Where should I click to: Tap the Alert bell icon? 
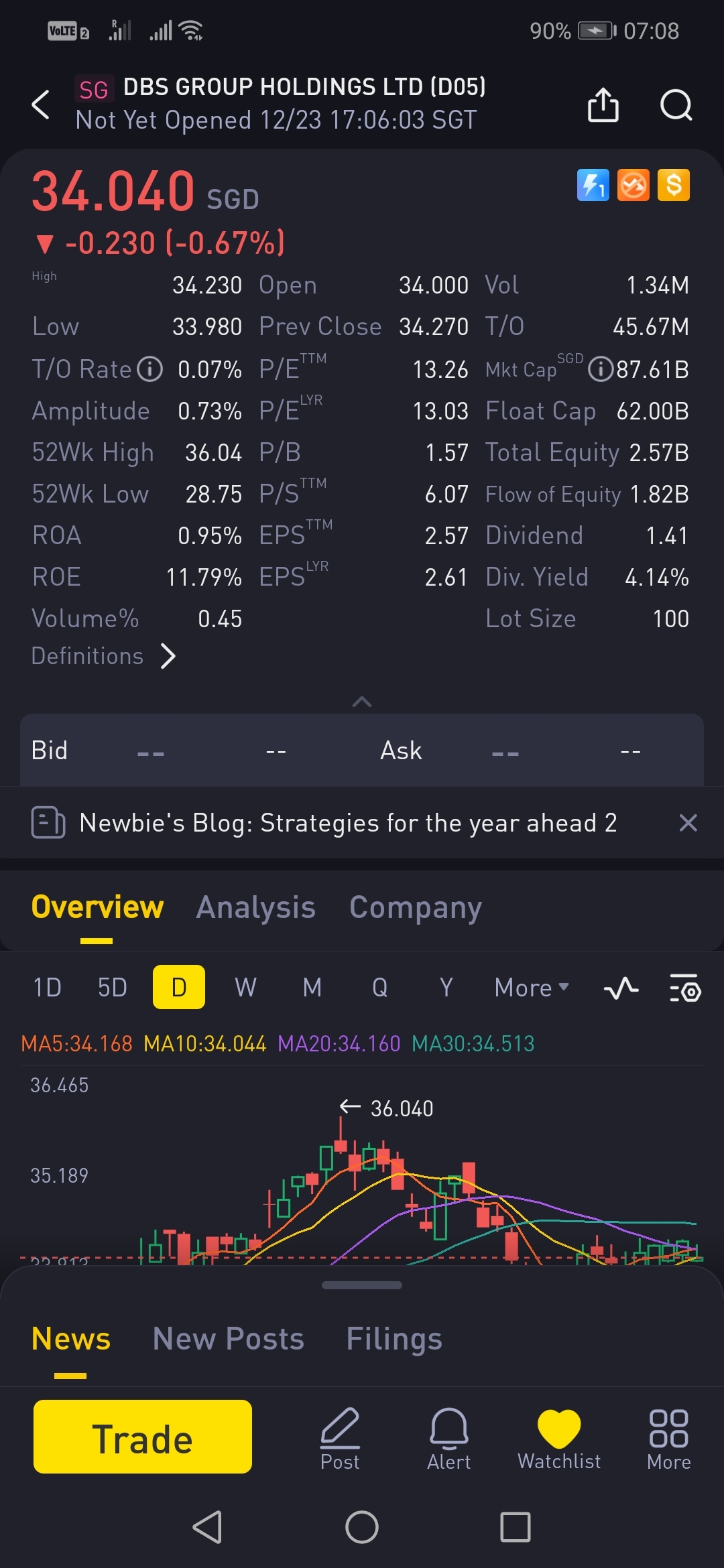click(448, 1437)
